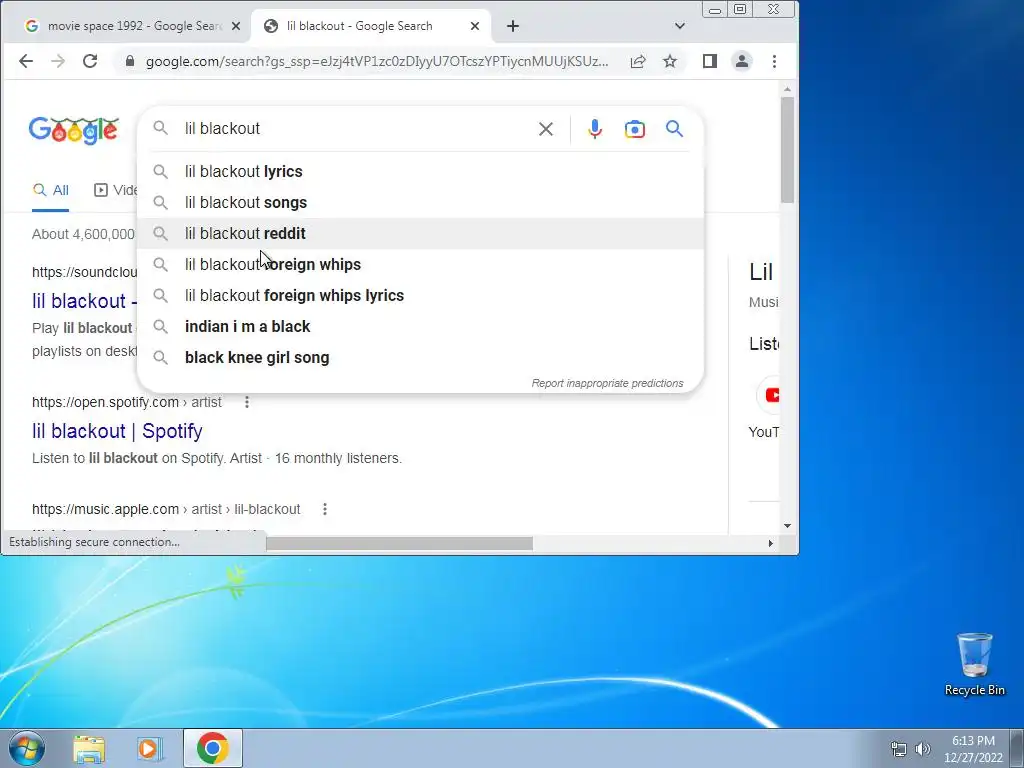Open the Chrome three-dot menu
1024x768 pixels.
pyautogui.click(x=775, y=61)
